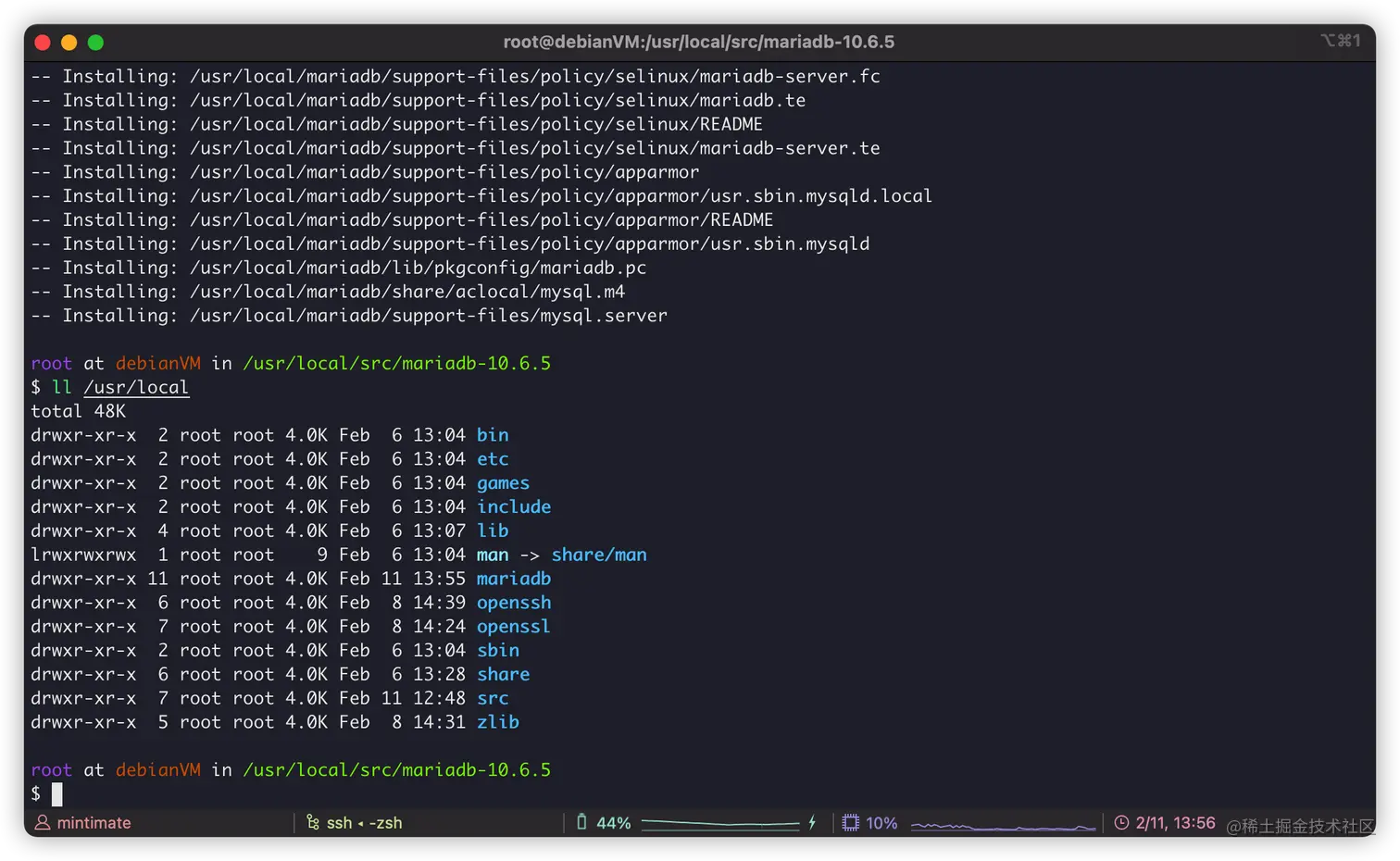Open the zlib directory link
Screen dimensions: 1400x861
[x=497, y=722]
